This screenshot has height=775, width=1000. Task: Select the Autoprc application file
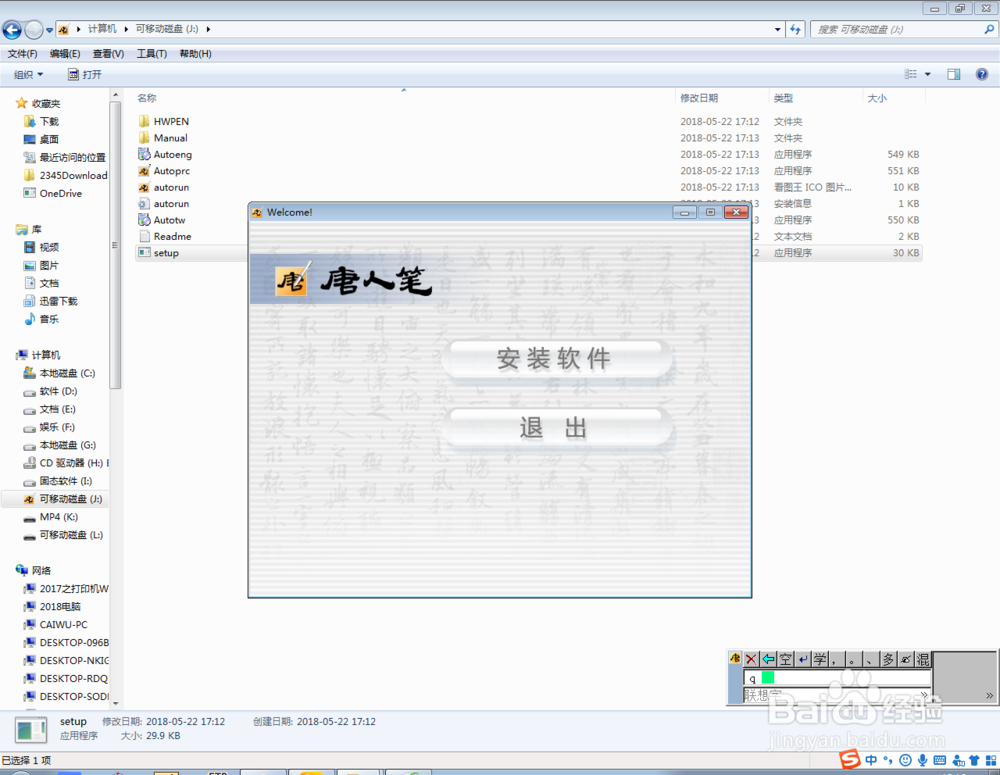(164, 171)
